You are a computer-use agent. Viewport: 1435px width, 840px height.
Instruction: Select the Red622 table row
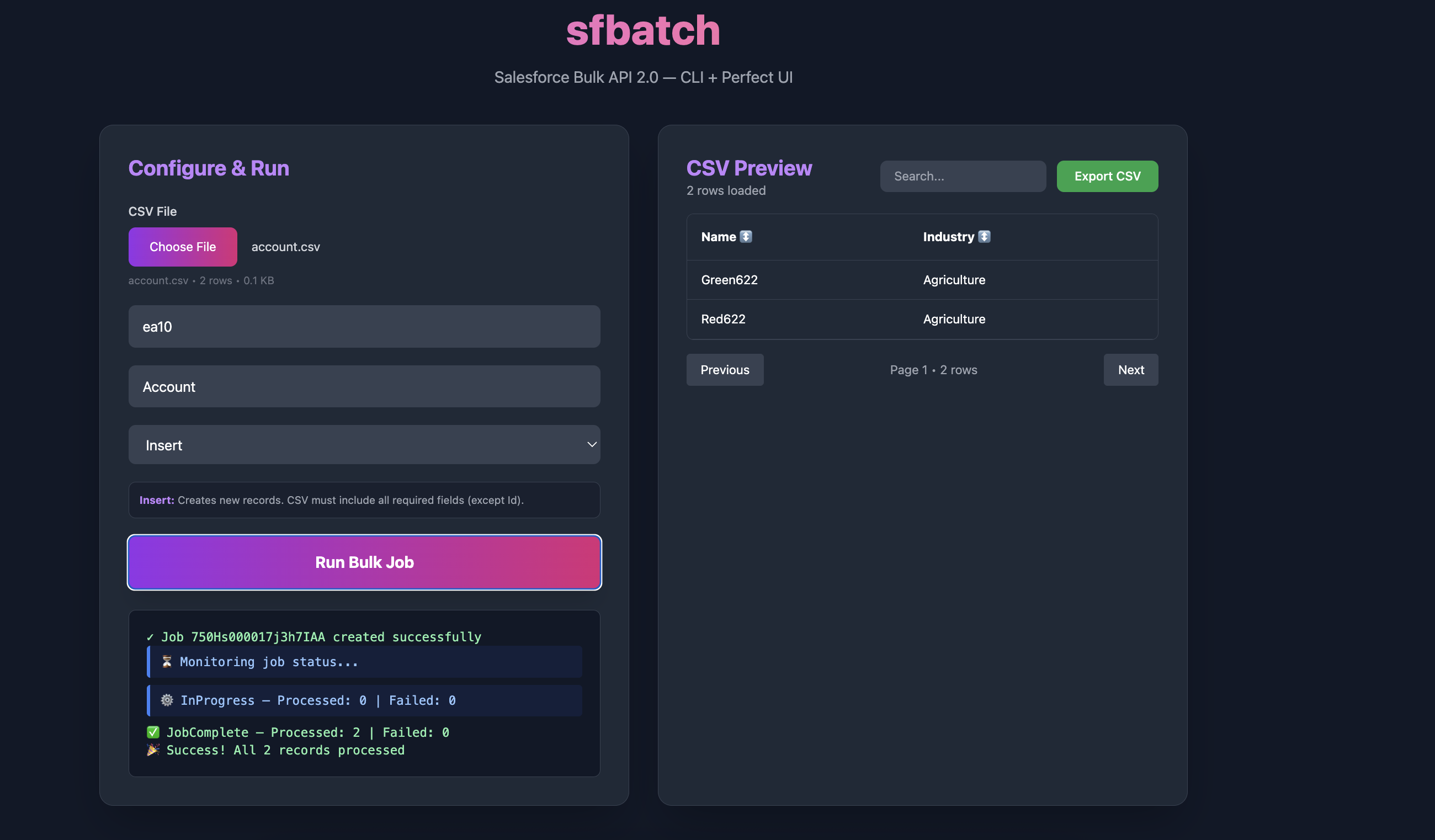(922, 319)
